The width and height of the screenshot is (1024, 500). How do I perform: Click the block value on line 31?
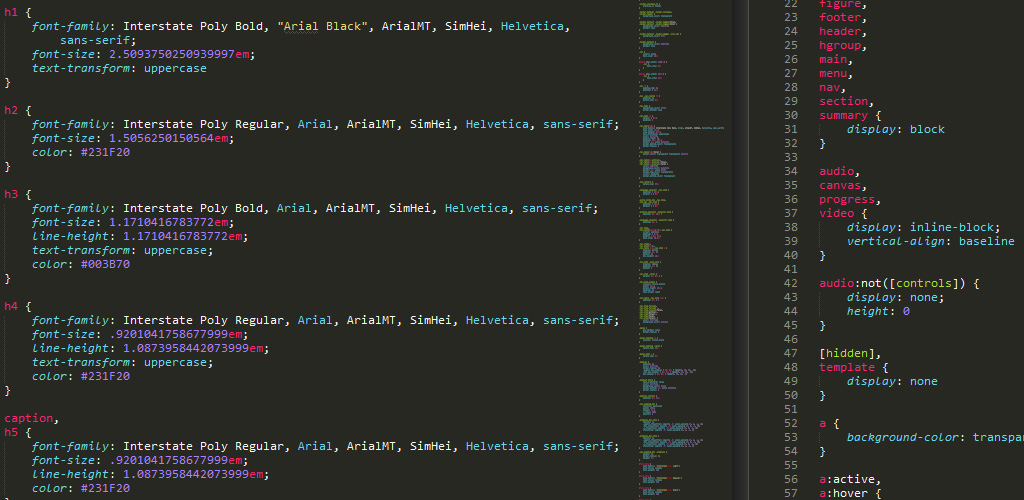pos(927,129)
